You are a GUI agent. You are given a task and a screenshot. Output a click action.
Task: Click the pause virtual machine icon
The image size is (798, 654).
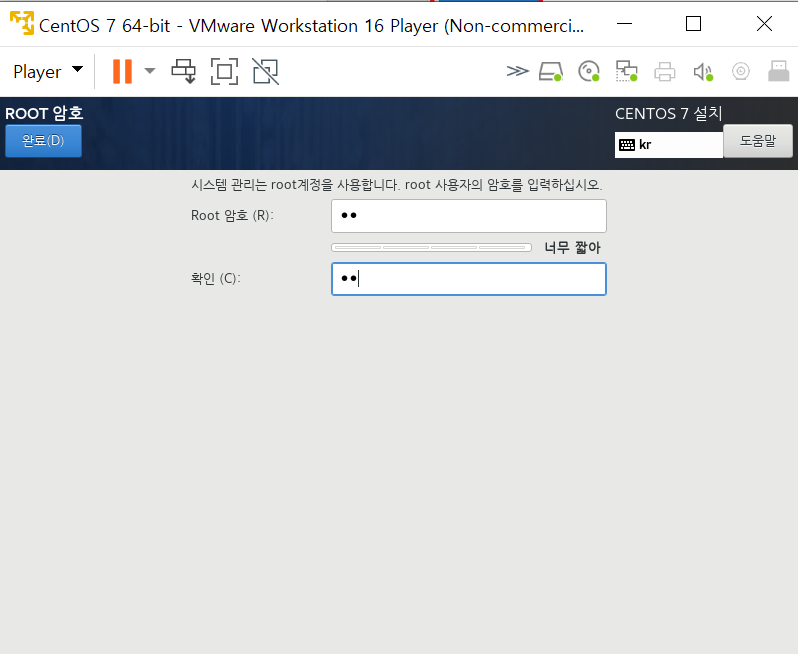122,71
